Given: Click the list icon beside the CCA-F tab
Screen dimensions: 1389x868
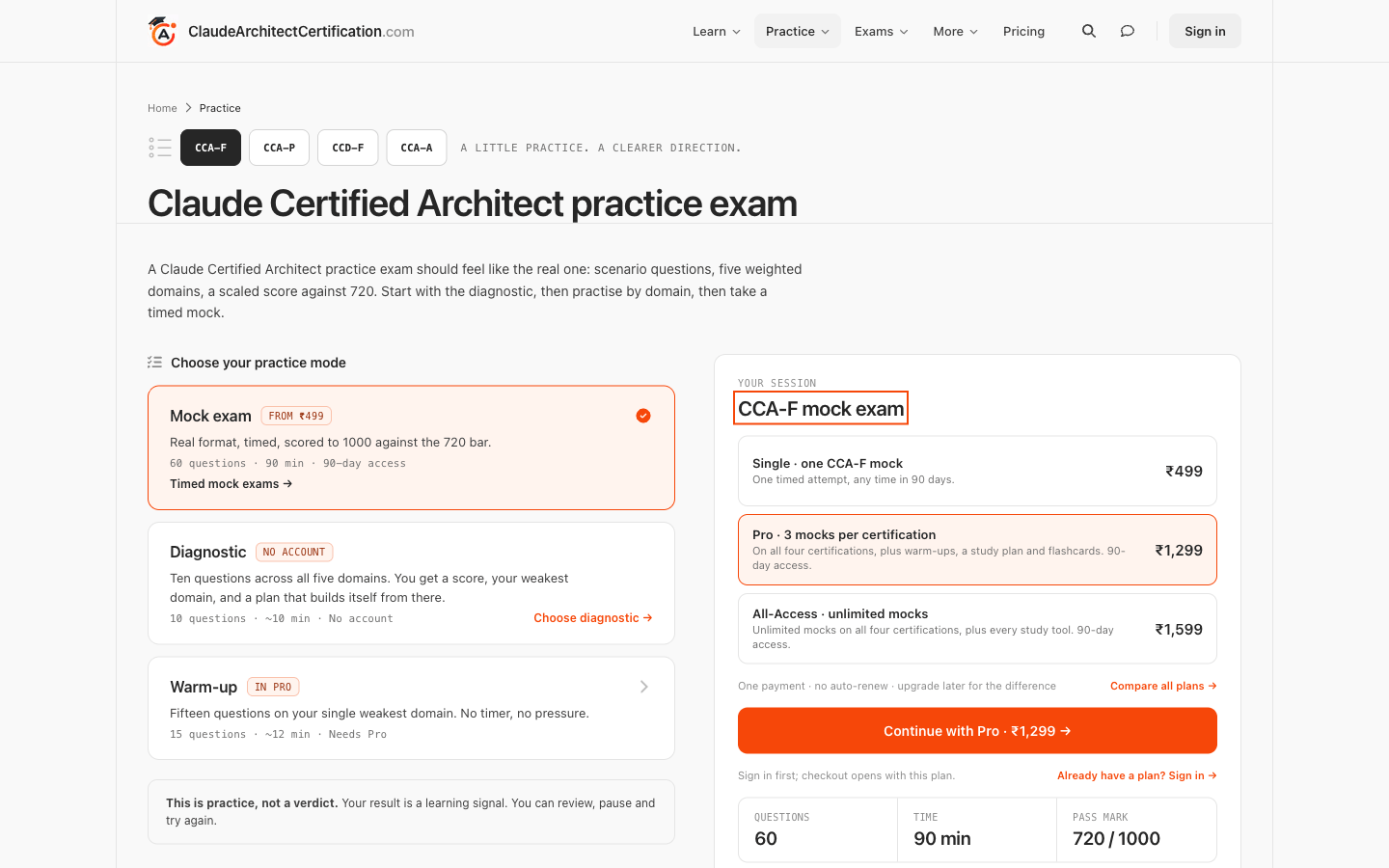Looking at the screenshot, I should tap(160, 148).
